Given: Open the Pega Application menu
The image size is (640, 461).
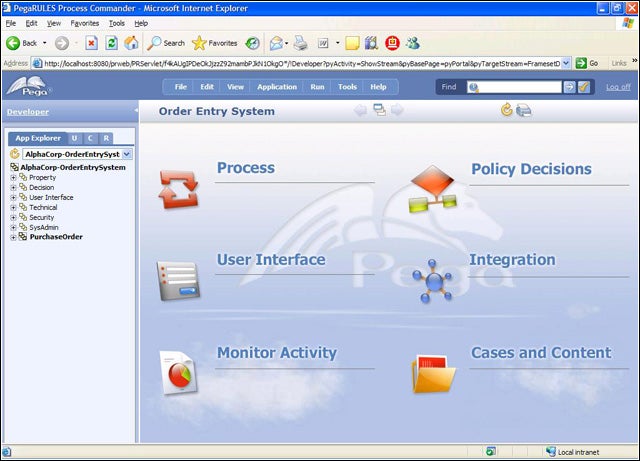Looking at the screenshot, I should (277, 87).
